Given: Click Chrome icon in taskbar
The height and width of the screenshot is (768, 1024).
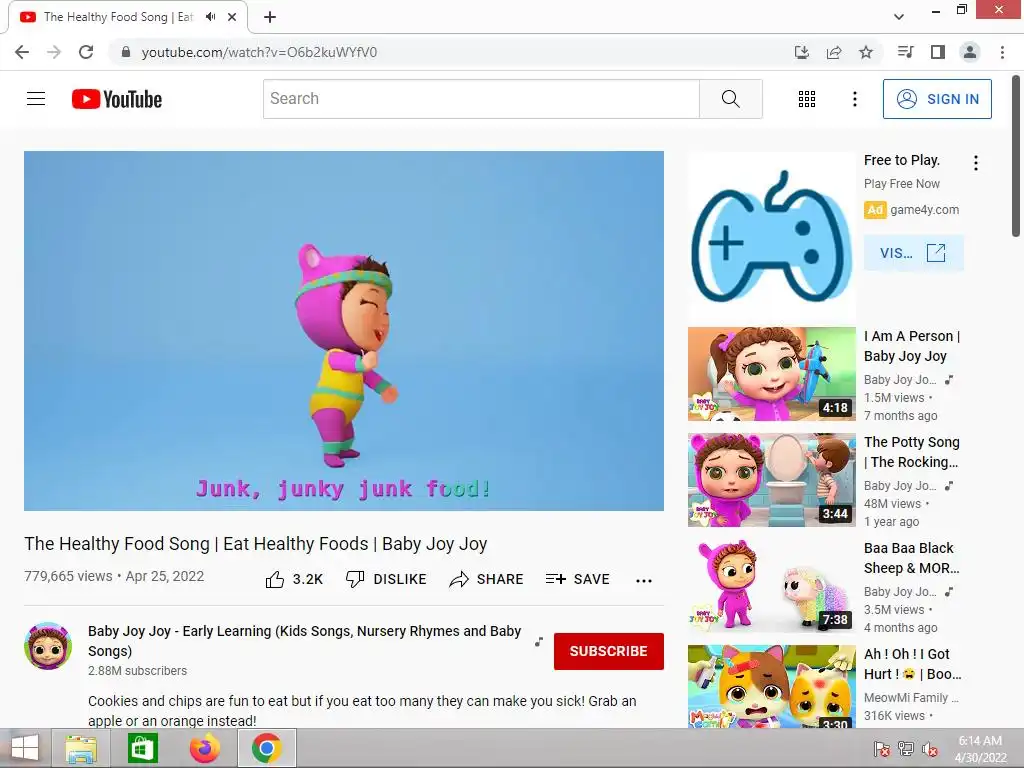Looking at the screenshot, I should coord(266,748).
